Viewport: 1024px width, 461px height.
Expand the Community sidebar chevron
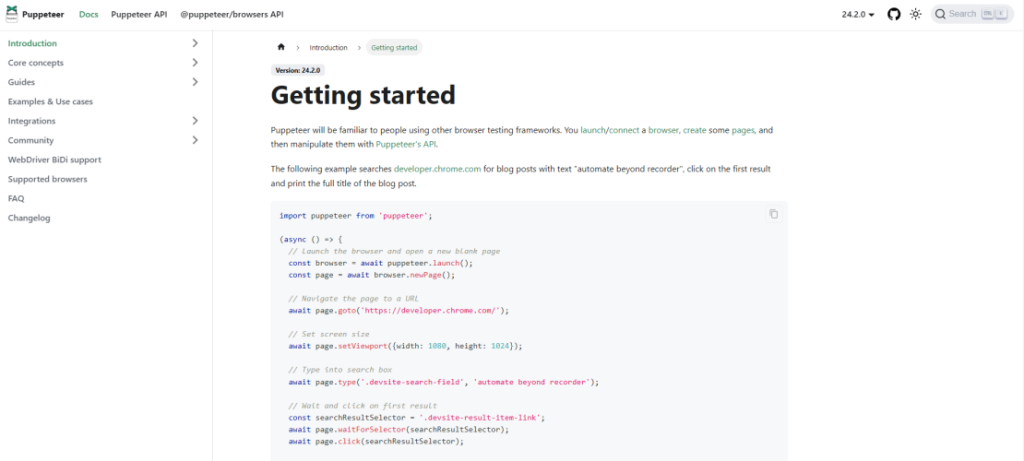(195, 140)
